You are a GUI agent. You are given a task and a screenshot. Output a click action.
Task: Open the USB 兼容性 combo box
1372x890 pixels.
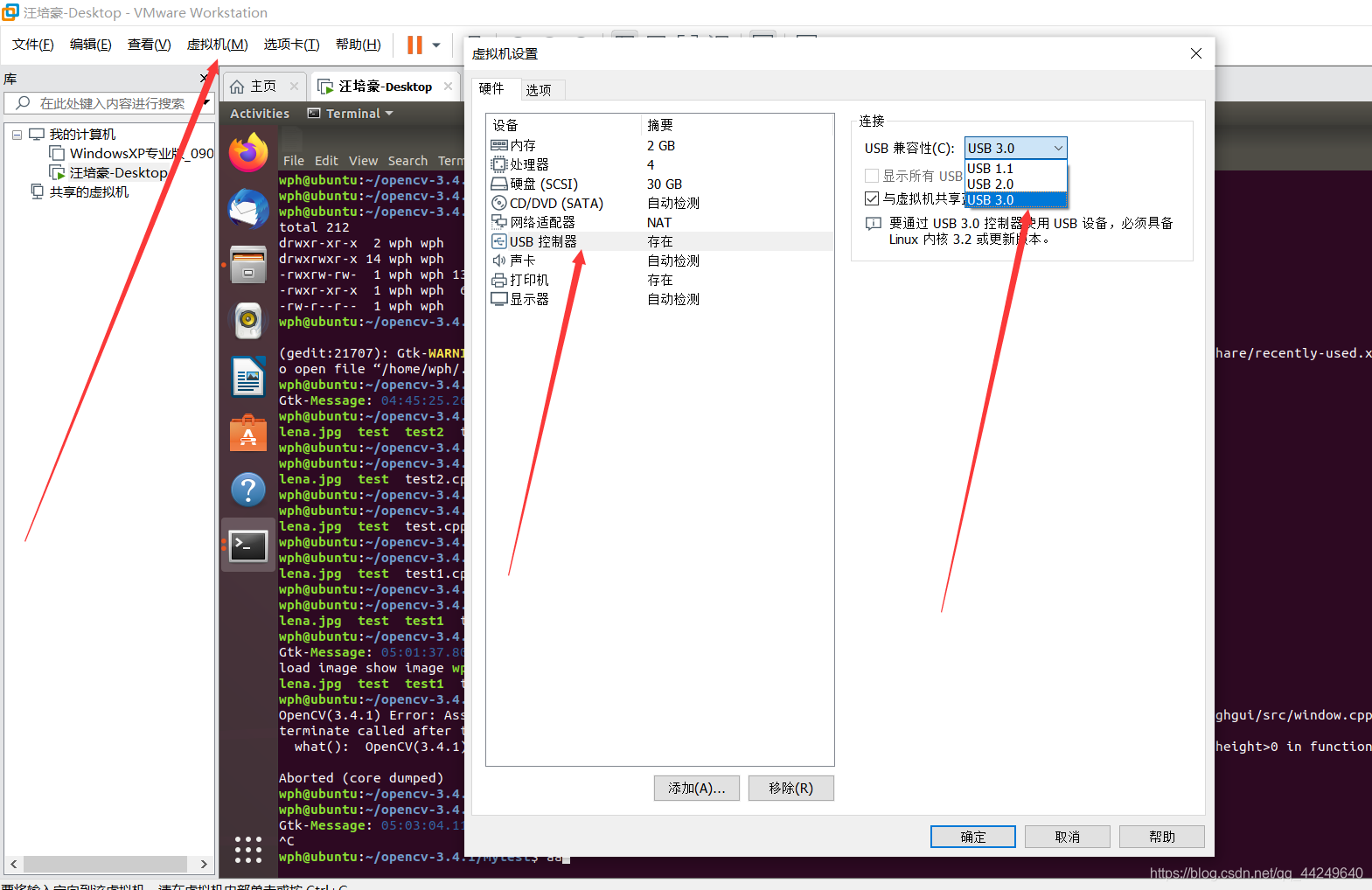pos(1015,148)
